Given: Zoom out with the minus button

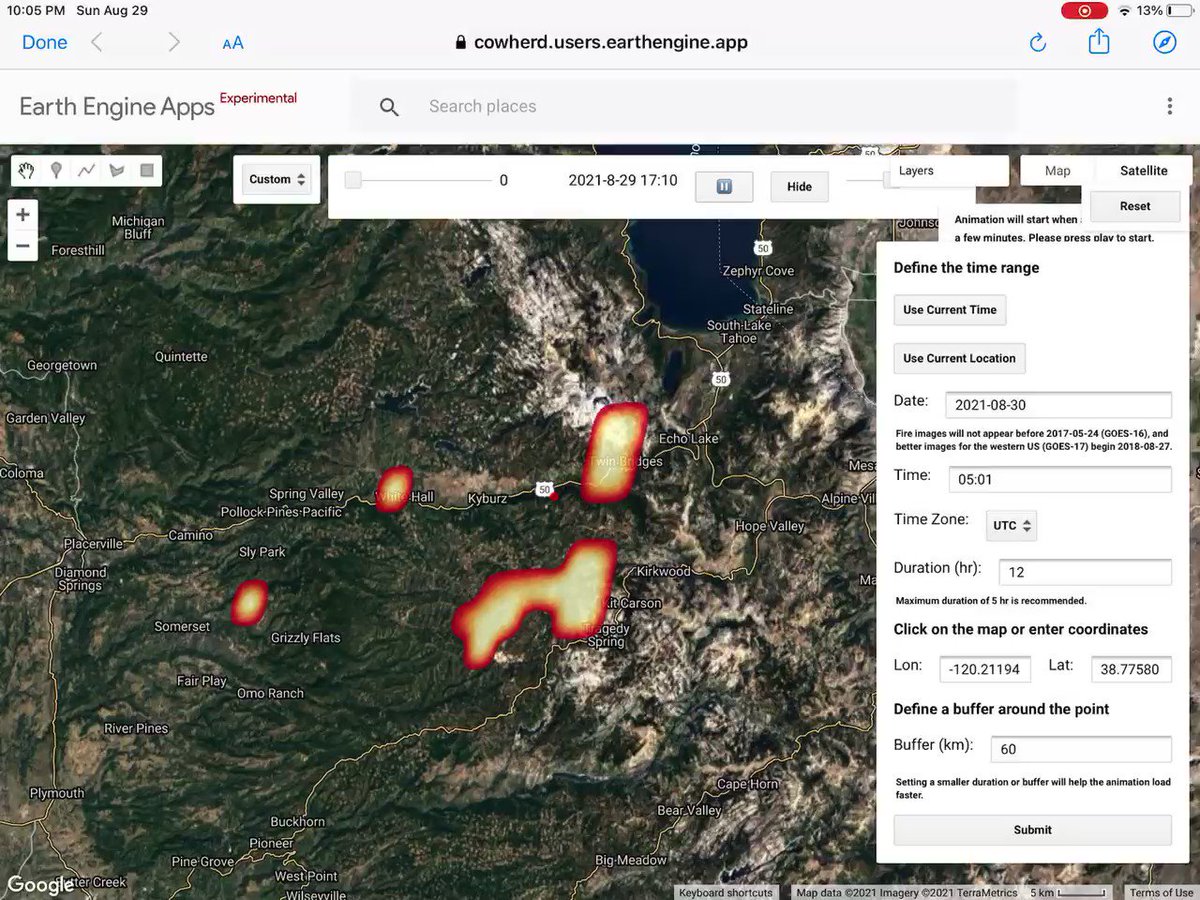Looking at the screenshot, I should tap(23, 245).
